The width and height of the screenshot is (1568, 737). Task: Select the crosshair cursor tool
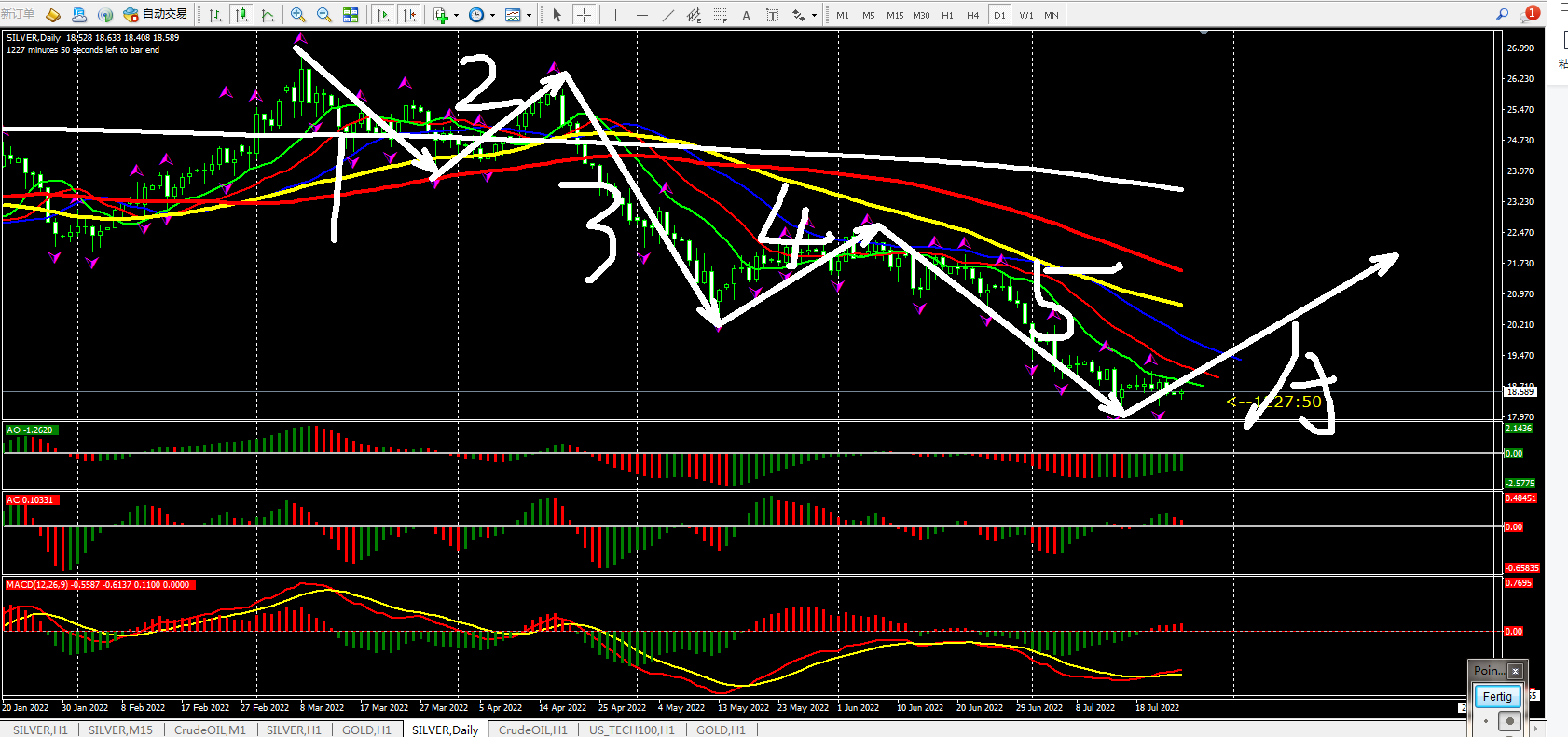584,15
